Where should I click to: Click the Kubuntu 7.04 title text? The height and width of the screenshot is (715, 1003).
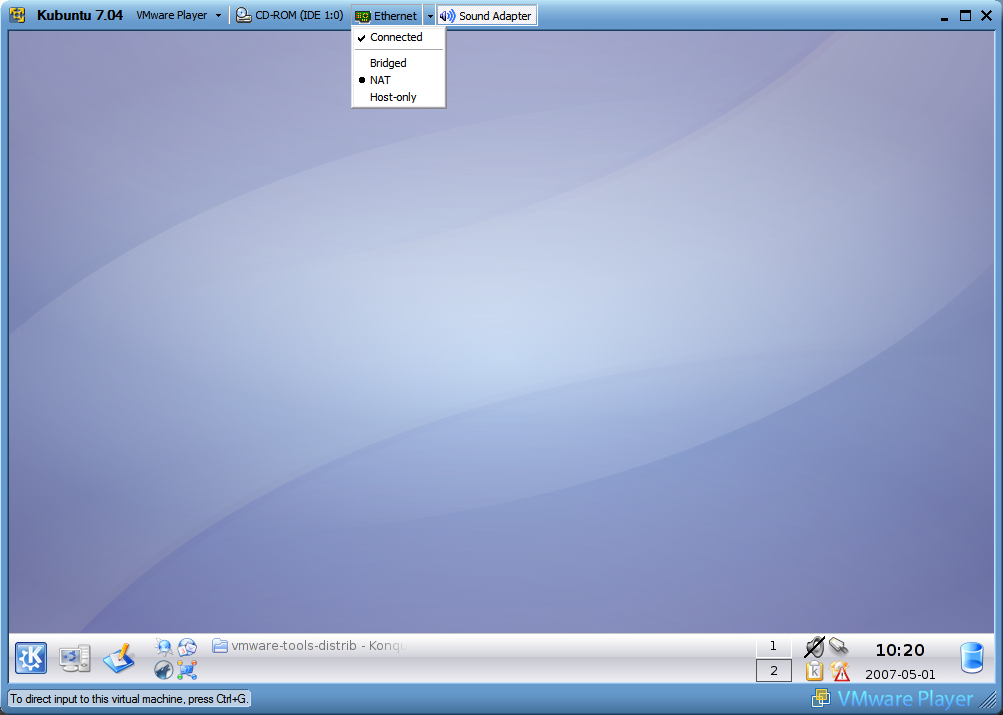79,15
